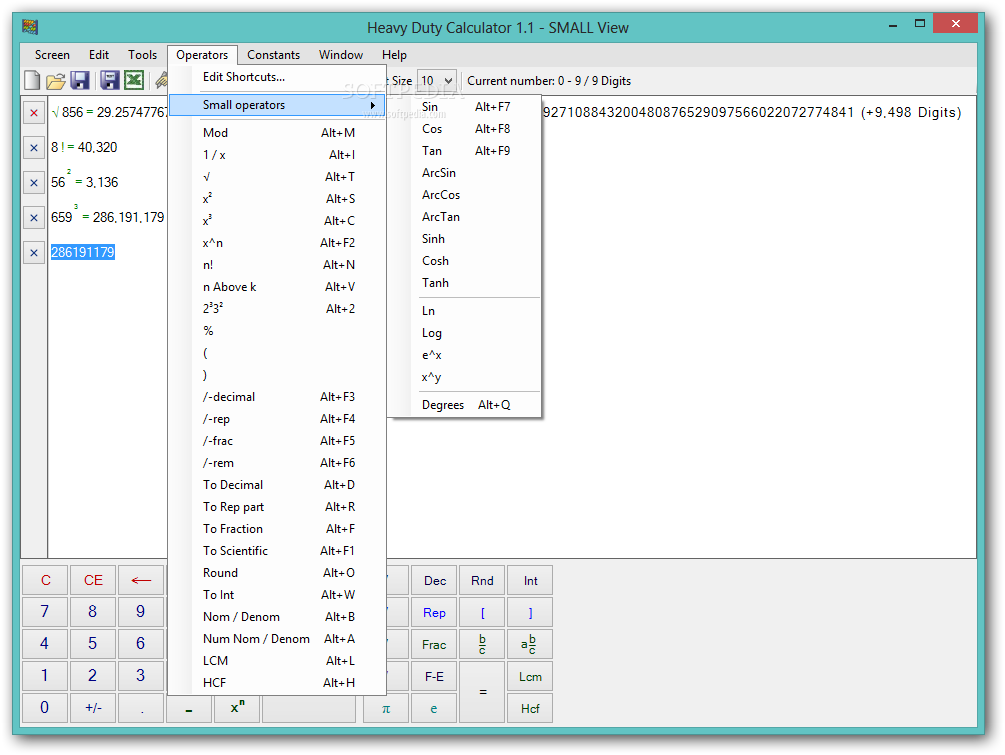Select HCF menu item
This screenshot has width=1005, height=755.
pyautogui.click(x=277, y=683)
